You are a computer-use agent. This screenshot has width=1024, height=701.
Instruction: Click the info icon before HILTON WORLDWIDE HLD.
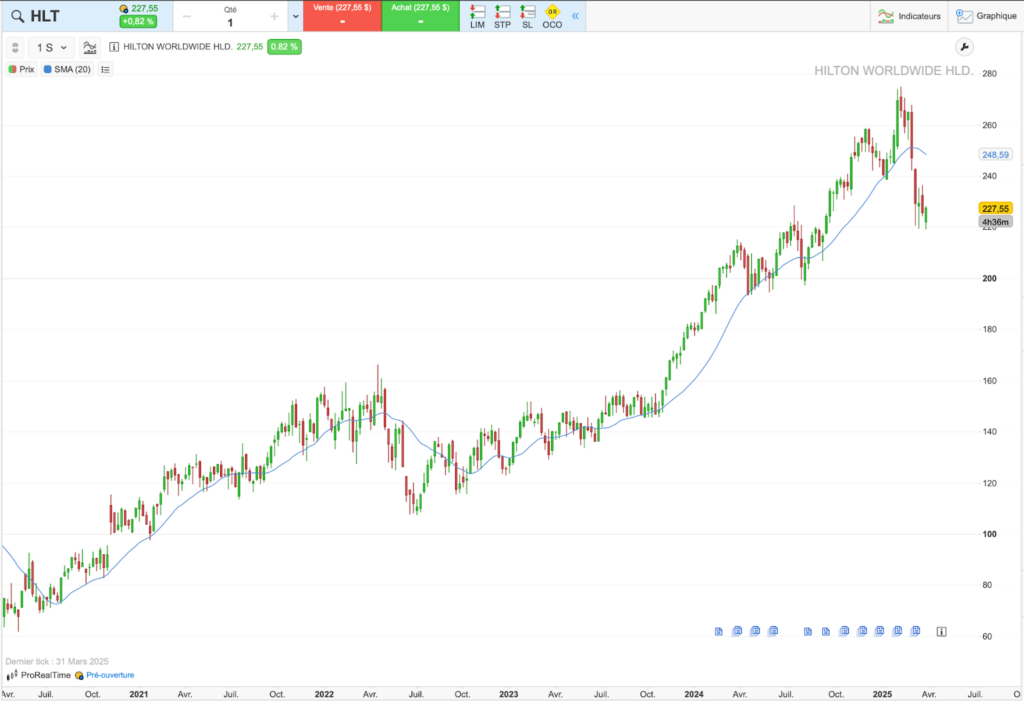point(114,47)
